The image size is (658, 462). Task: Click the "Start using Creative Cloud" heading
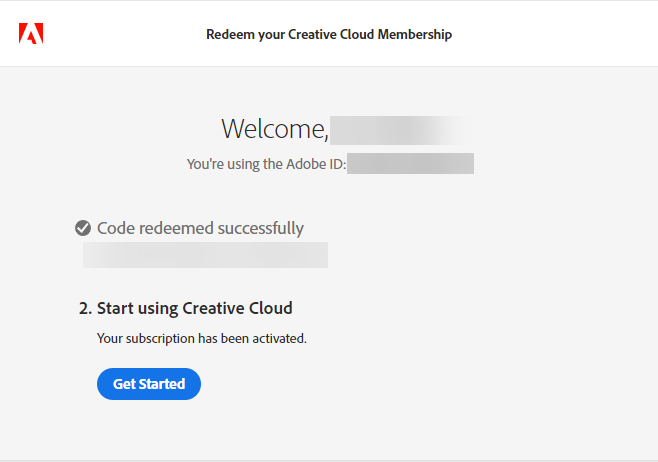click(194, 308)
